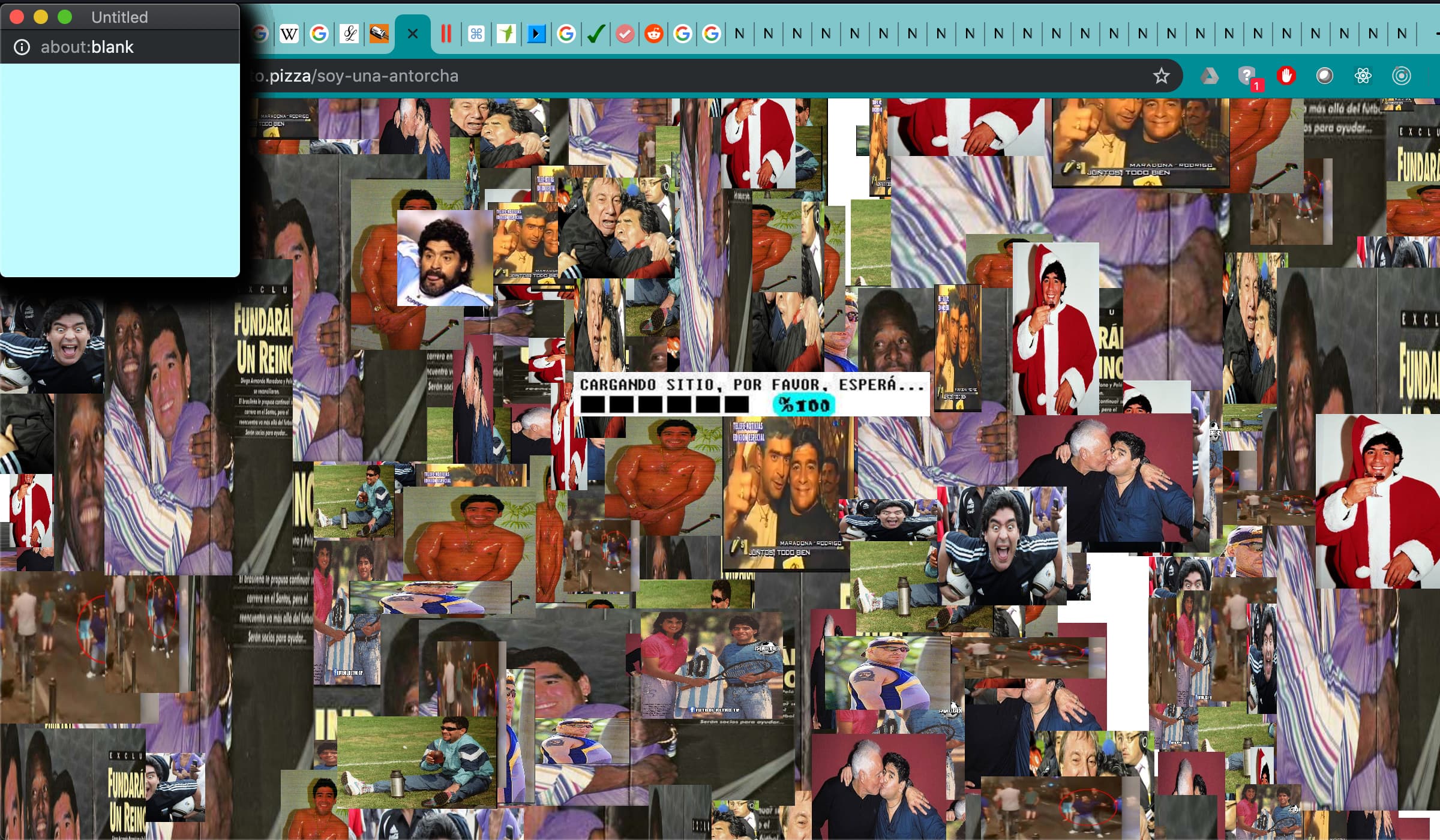Image resolution: width=1440 pixels, height=840 pixels.
Task: Click the concentric circles extension icon
Action: [1402, 76]
